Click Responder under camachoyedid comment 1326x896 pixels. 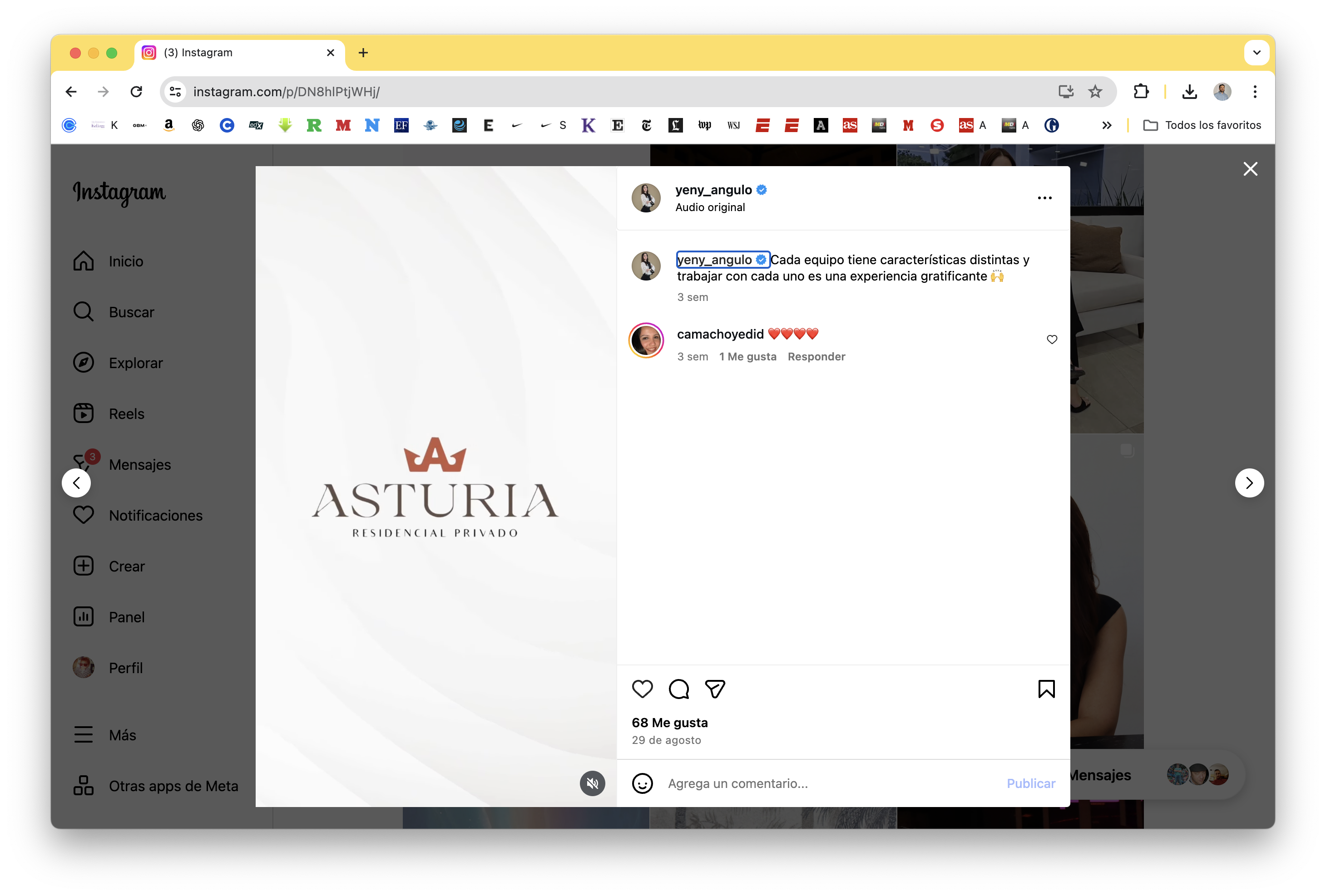[816, 356]
